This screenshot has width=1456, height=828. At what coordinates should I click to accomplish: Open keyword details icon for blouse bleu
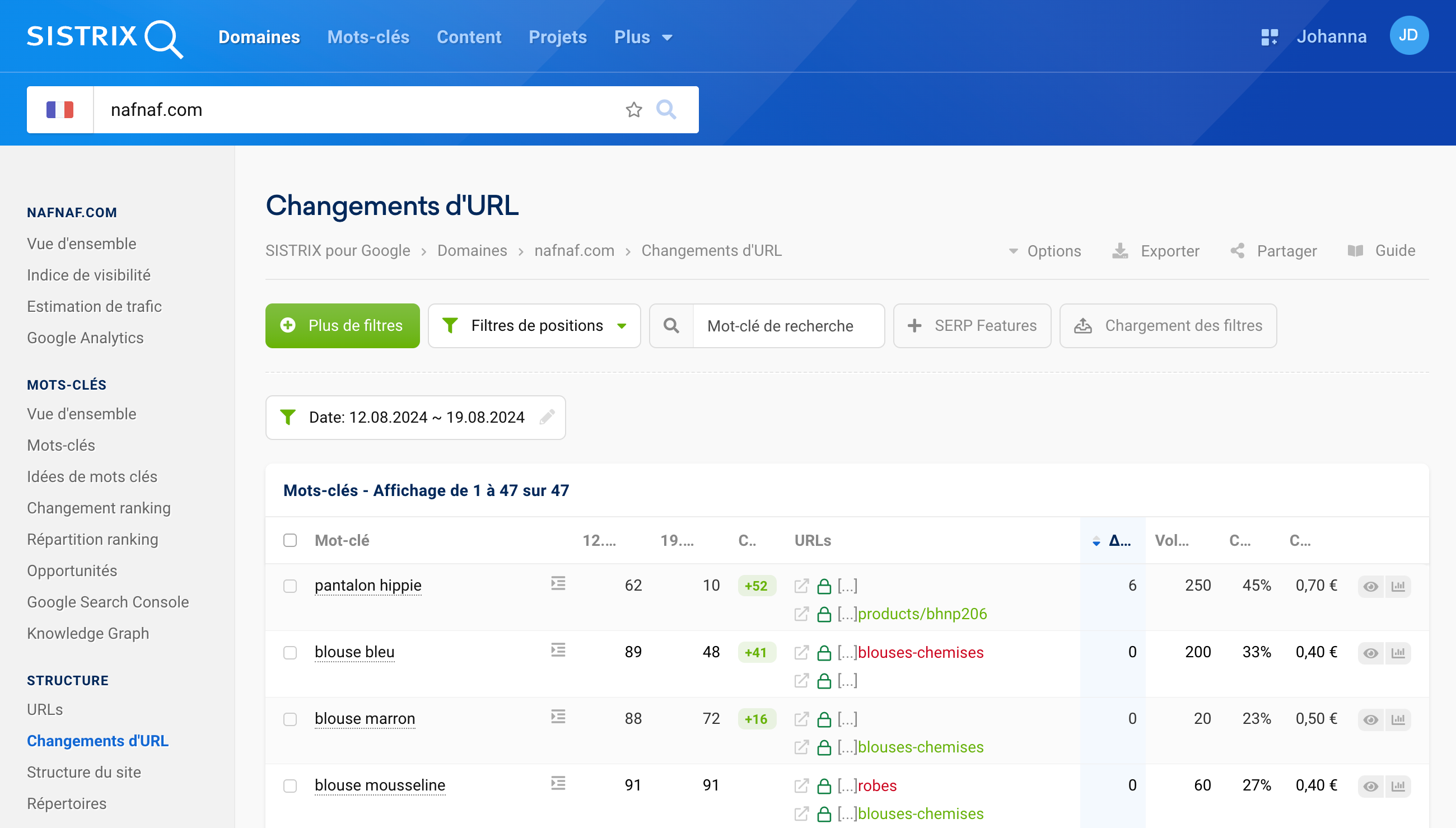tap(558, 649)
